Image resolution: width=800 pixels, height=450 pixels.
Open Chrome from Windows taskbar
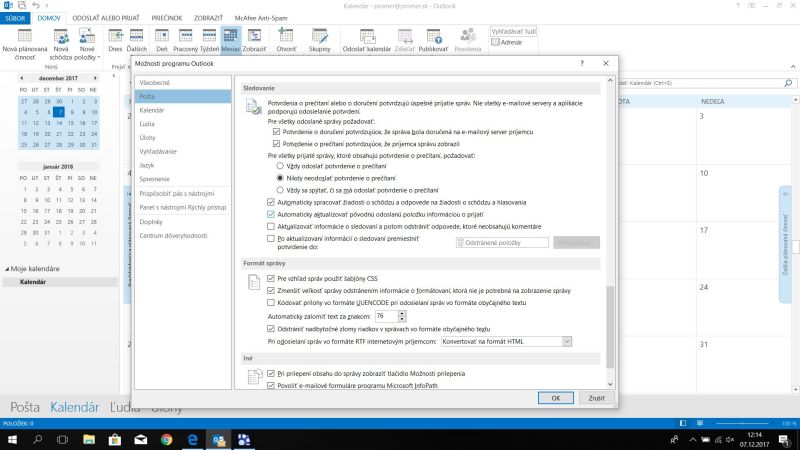pos(166,439)
